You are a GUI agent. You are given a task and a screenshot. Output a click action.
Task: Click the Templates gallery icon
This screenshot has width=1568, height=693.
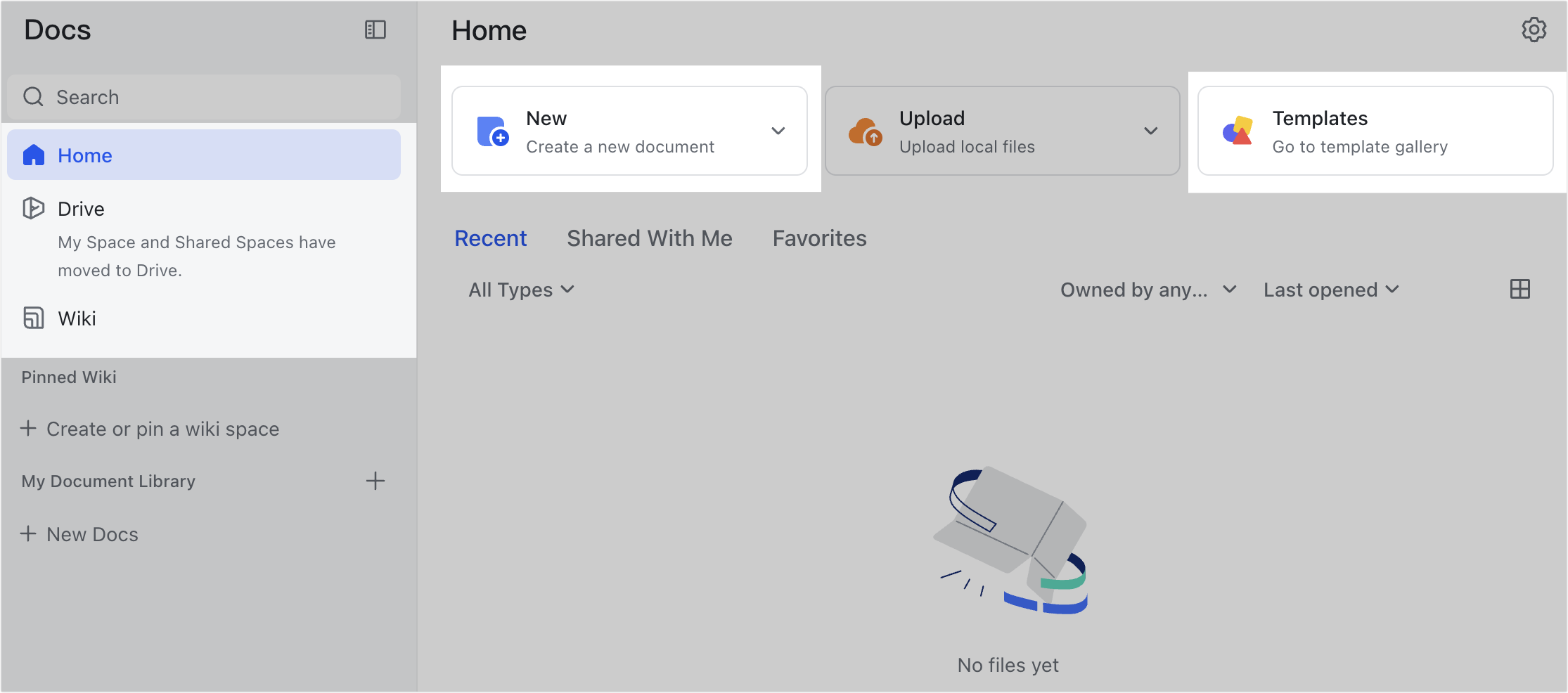tap(1238, 131)
